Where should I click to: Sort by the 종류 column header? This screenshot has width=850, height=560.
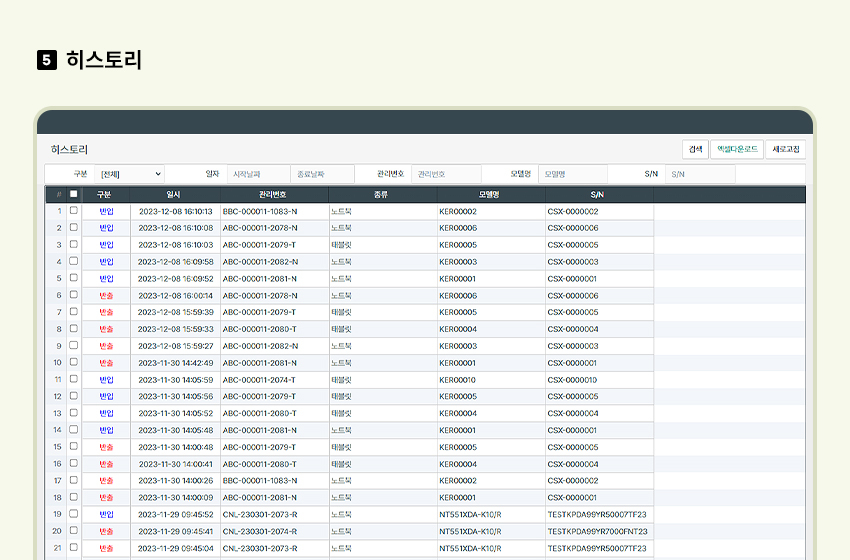(x=381, y=194)
